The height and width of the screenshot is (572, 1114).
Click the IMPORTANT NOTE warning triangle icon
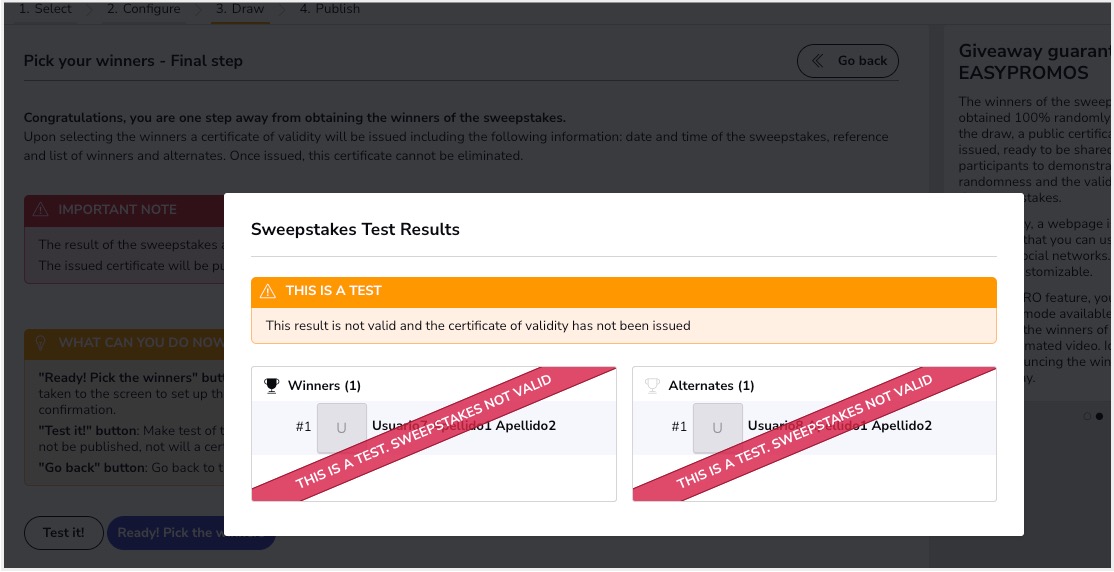pyautogui.click(x=40, y=210)
